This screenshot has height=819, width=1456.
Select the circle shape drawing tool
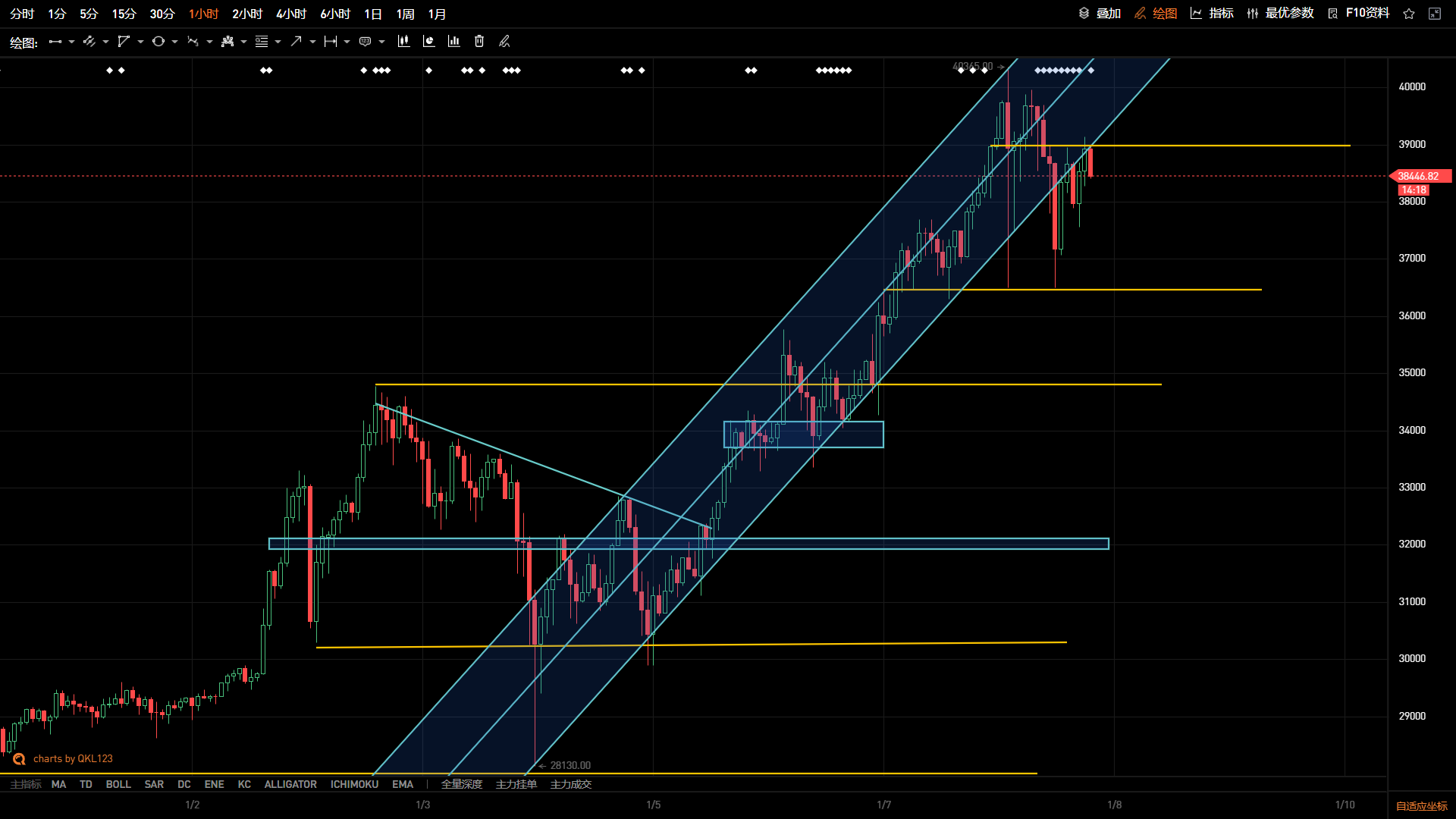(x=158, y=42)
